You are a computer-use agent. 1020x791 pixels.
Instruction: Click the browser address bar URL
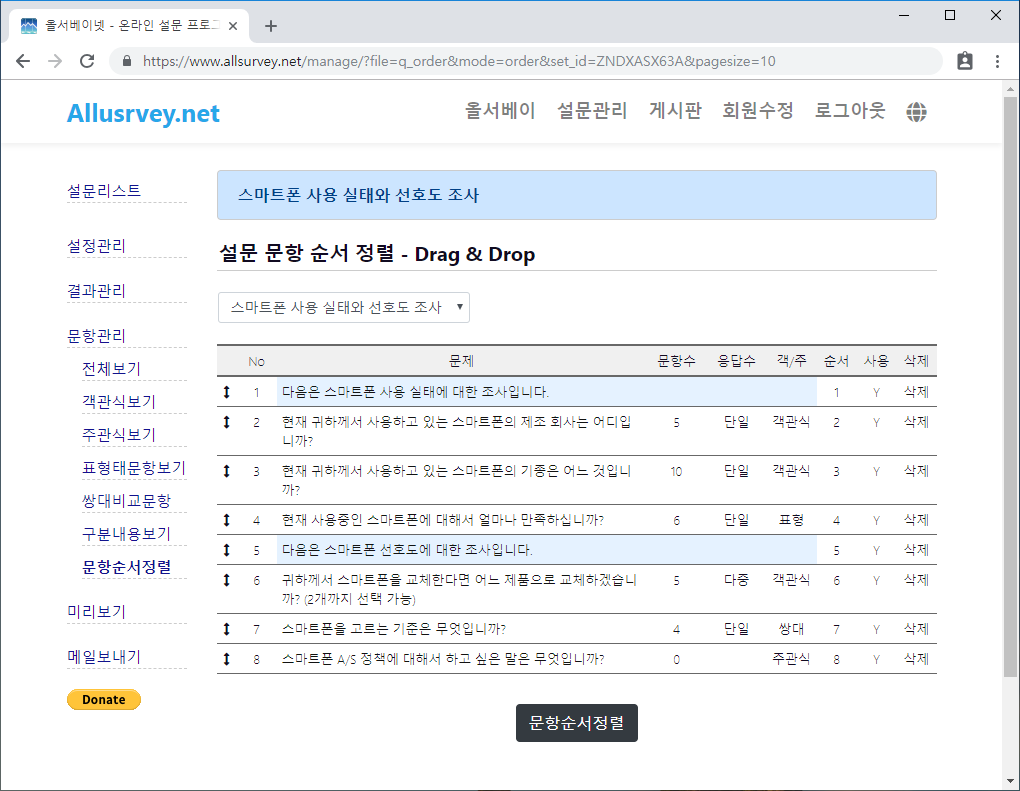click(460, 61)
